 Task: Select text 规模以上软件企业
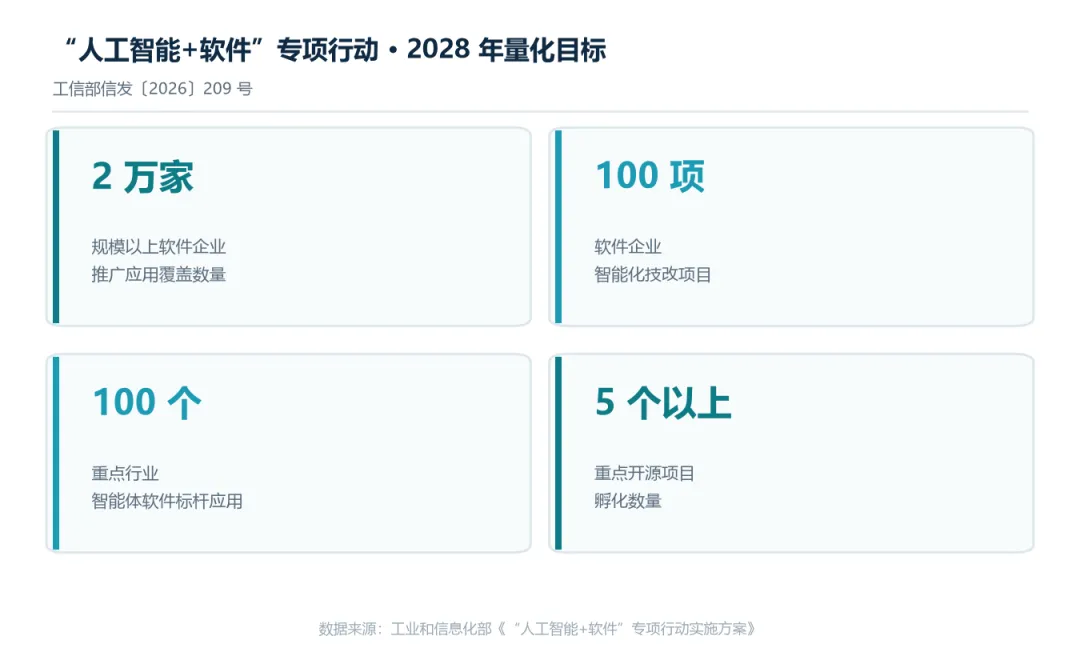158,247
